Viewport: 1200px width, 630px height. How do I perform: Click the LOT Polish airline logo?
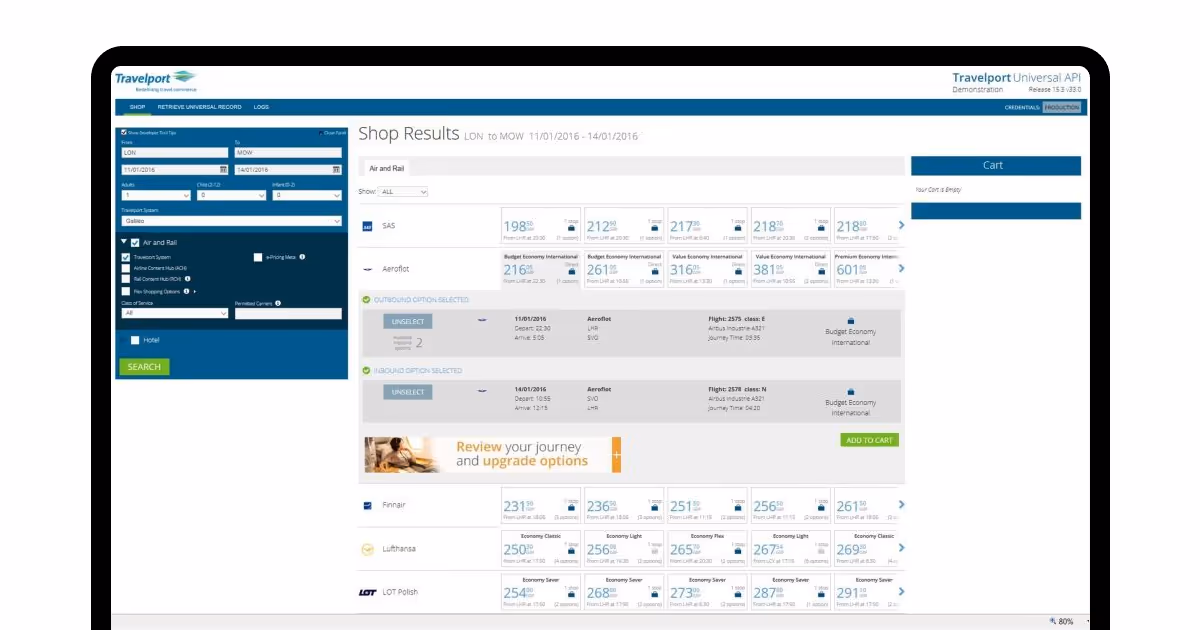point(367,592)
